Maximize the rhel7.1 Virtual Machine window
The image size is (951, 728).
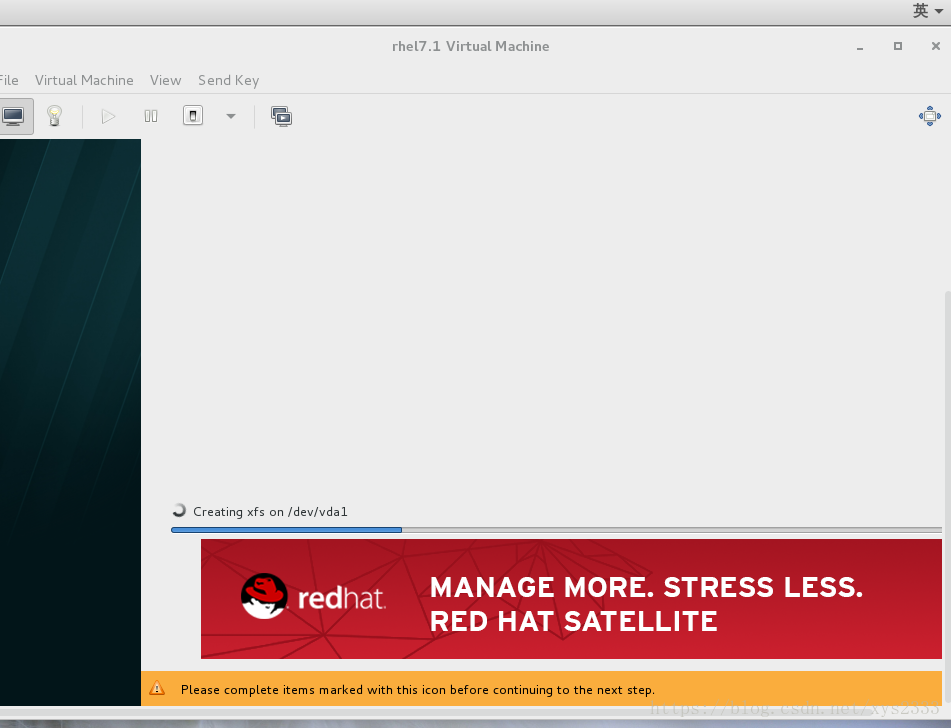point(898,46)
